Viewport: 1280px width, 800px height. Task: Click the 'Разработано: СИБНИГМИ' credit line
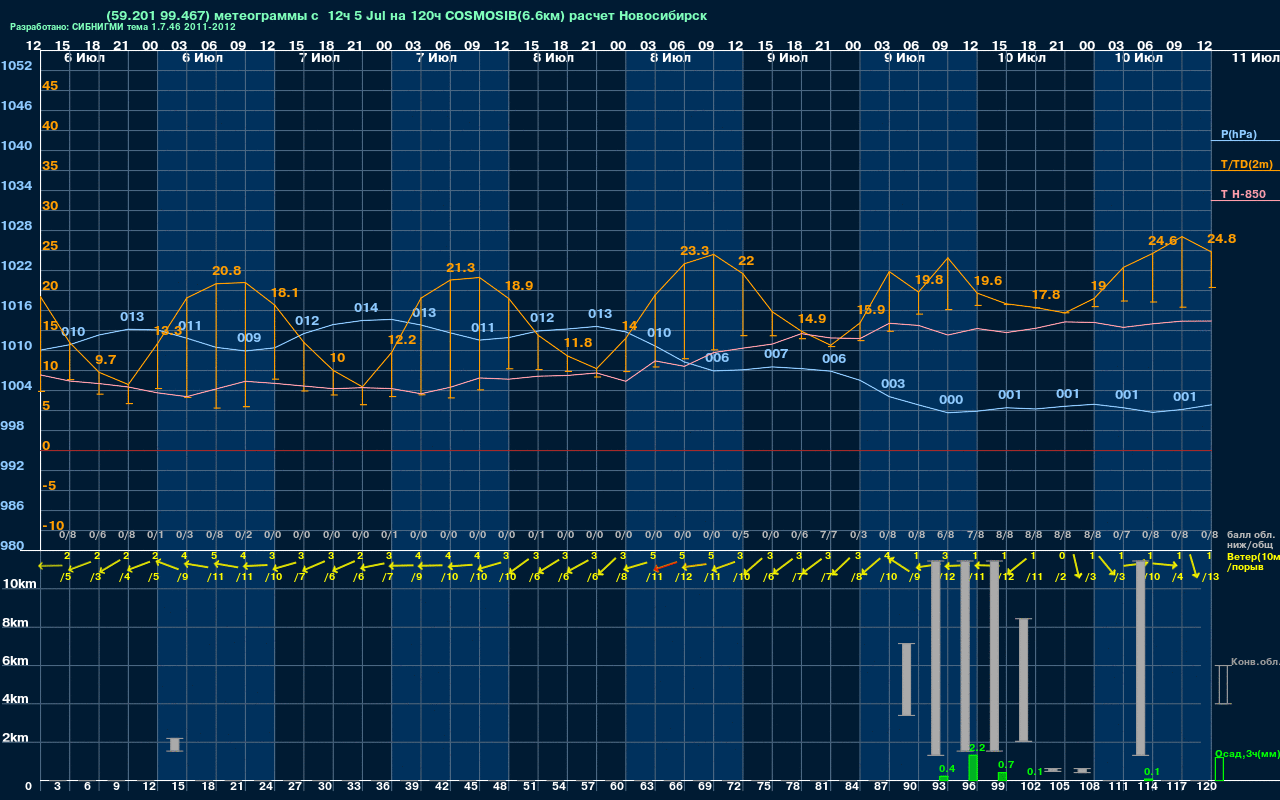coord(123,27)
